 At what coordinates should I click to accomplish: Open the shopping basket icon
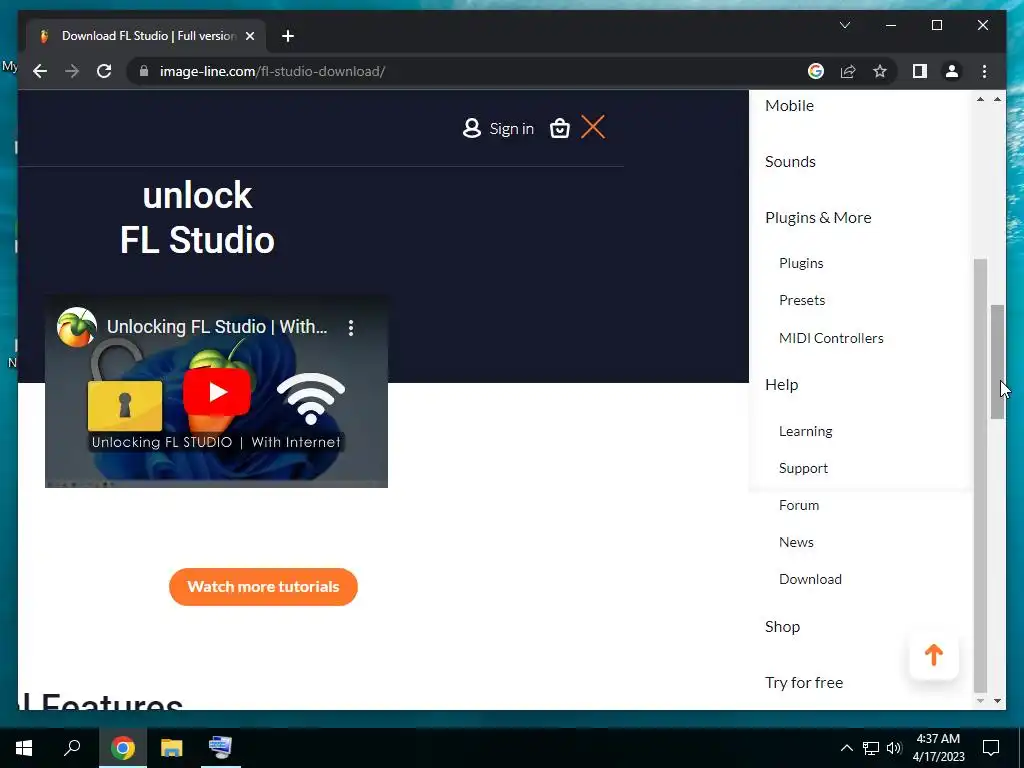point(560,128)
